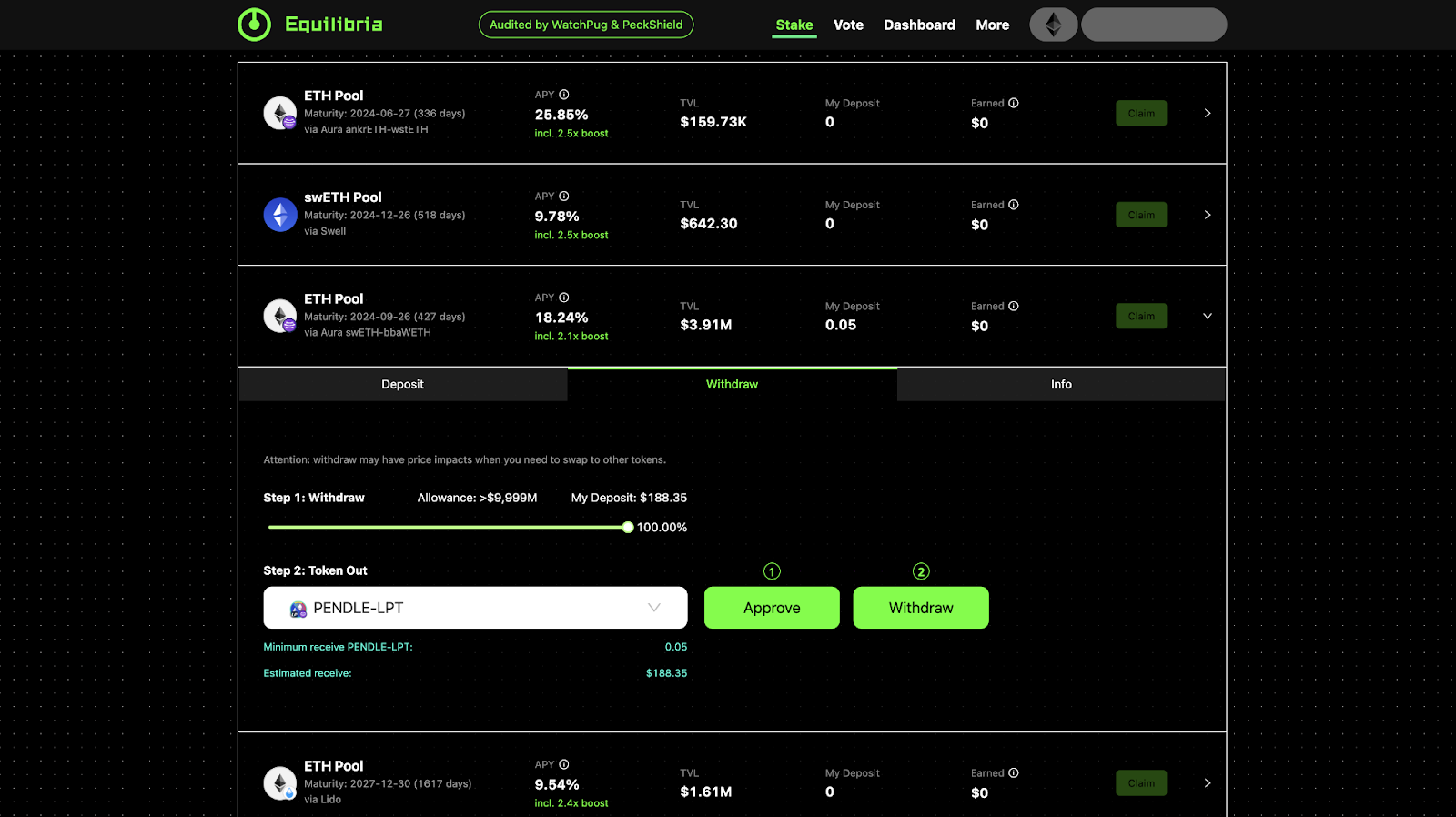This screenshot has height=817, width=1456.
Task: Click the 9.78% APY value
Action: (x=557, y=217)
